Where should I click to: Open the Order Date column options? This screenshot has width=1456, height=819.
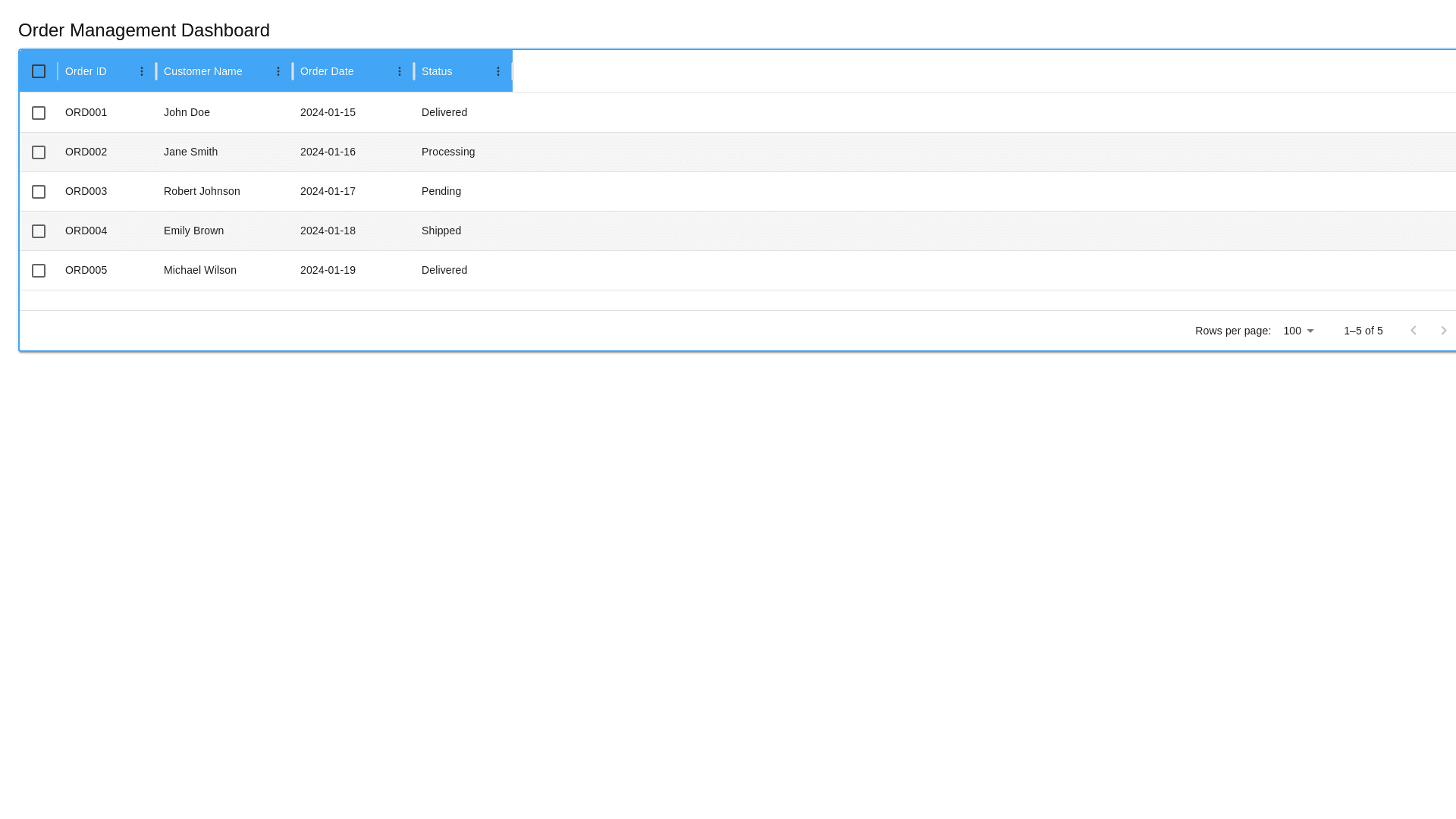(x=400, y=71)
